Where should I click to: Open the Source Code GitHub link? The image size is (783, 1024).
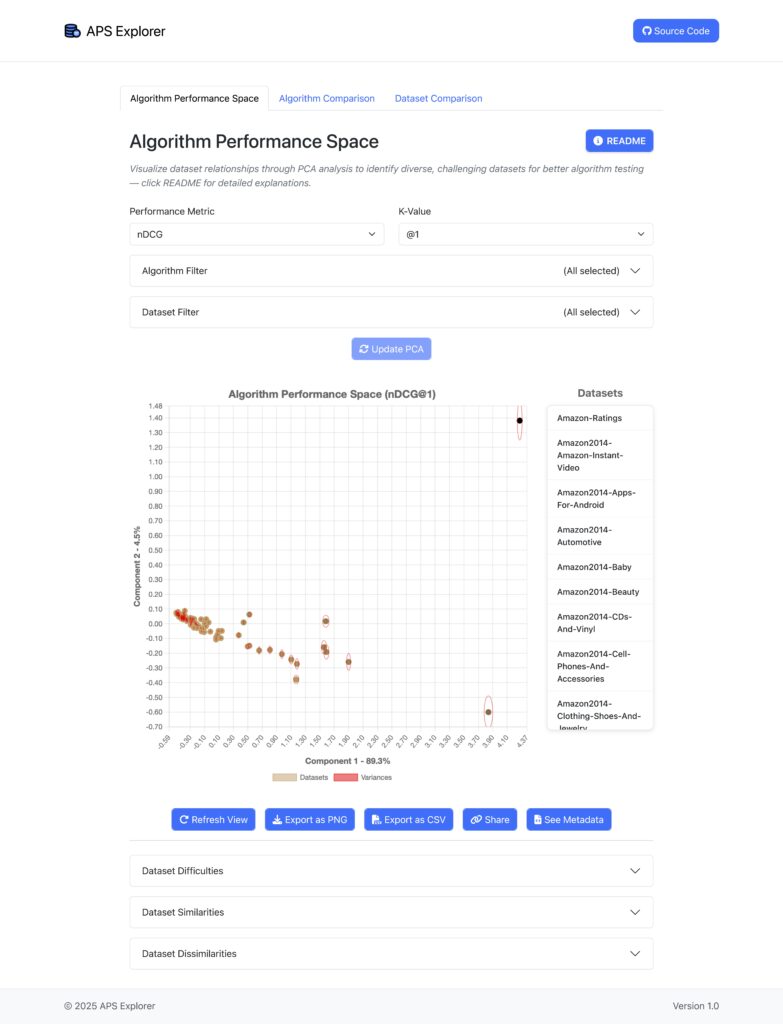click(x=675, y=31)
